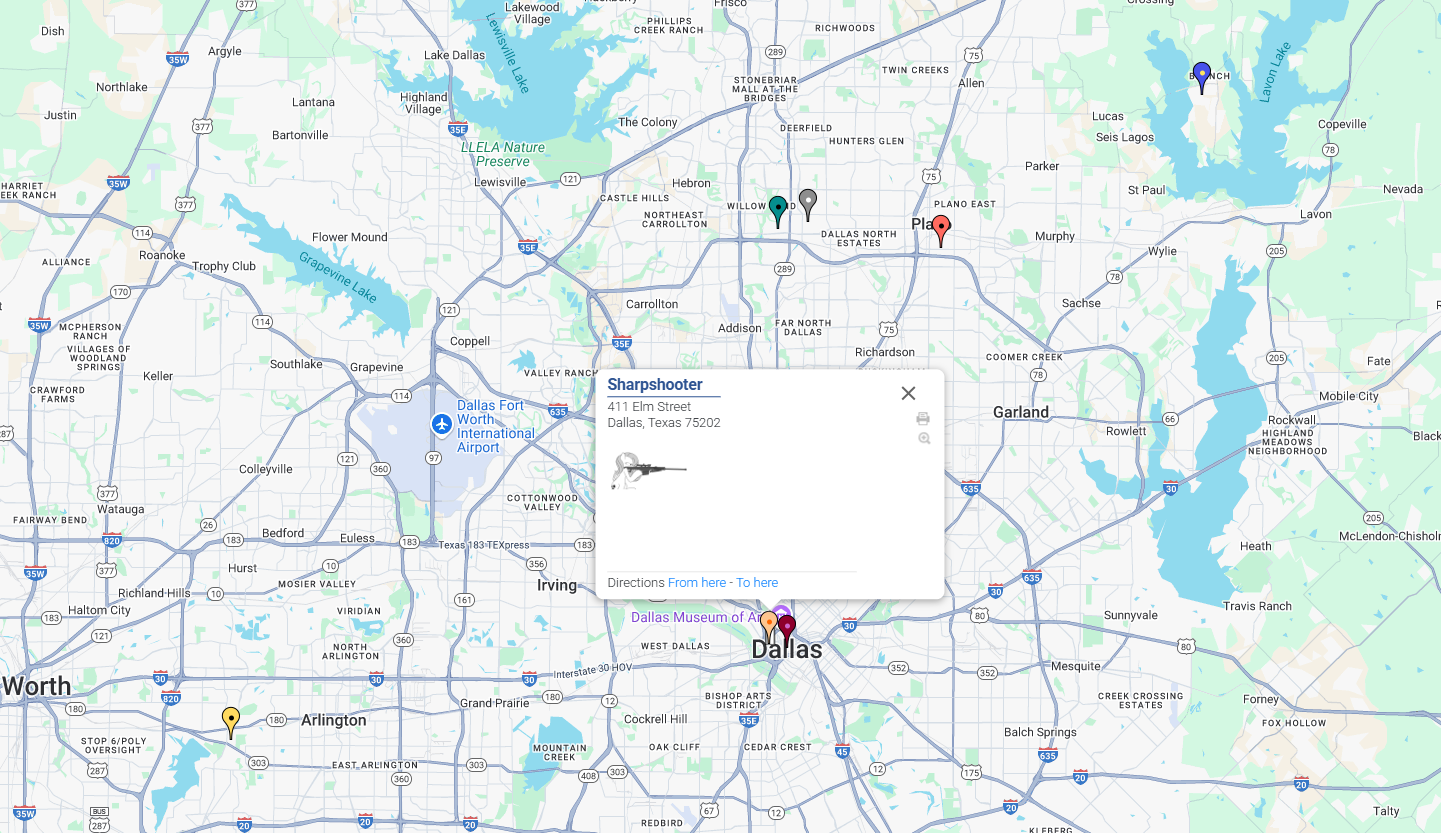The width and height of the screenshot is (1441, 833).
Task: Click the Garland city label
Action: [x=1021, y=412]
